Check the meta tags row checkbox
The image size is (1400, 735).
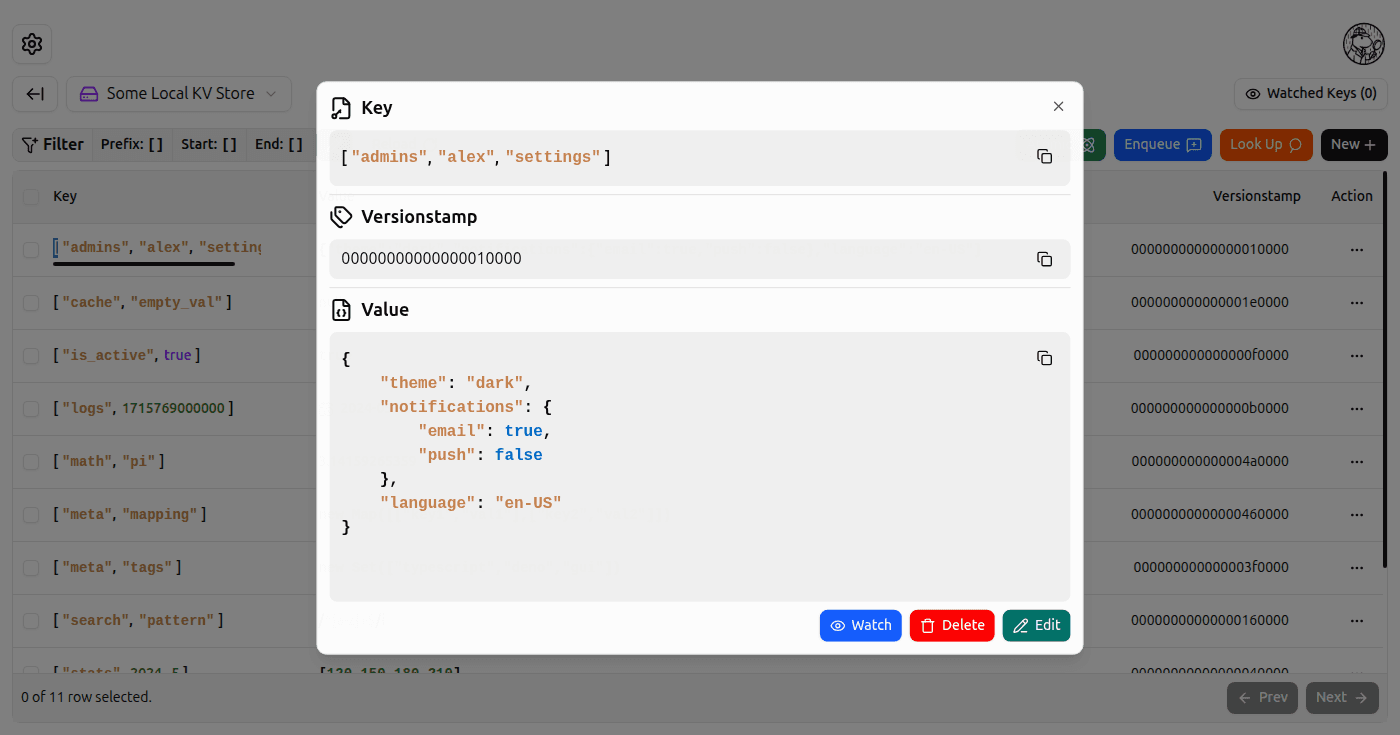coord(31,568)
